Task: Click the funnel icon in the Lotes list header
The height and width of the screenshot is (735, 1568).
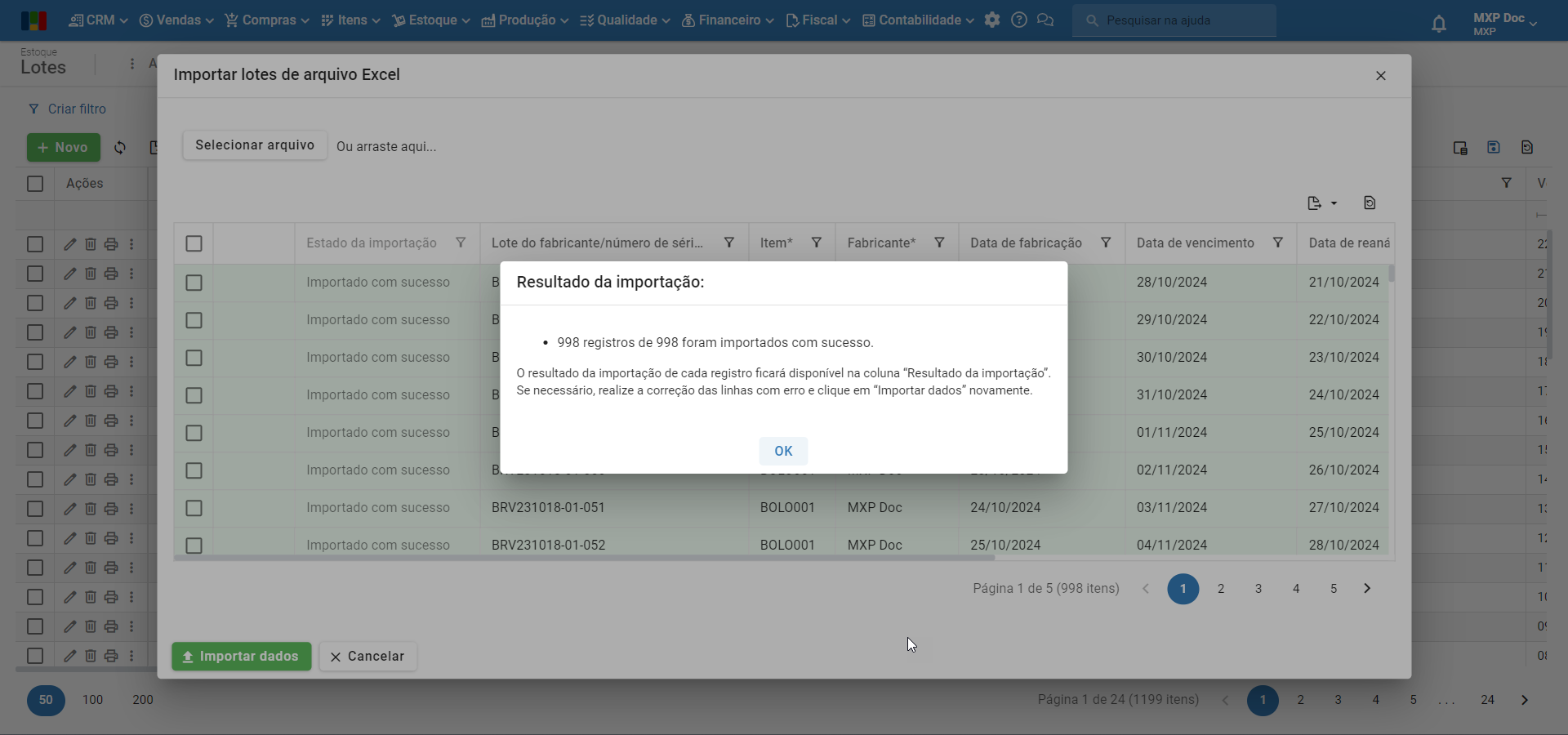Action: [x=1507, y=183]
